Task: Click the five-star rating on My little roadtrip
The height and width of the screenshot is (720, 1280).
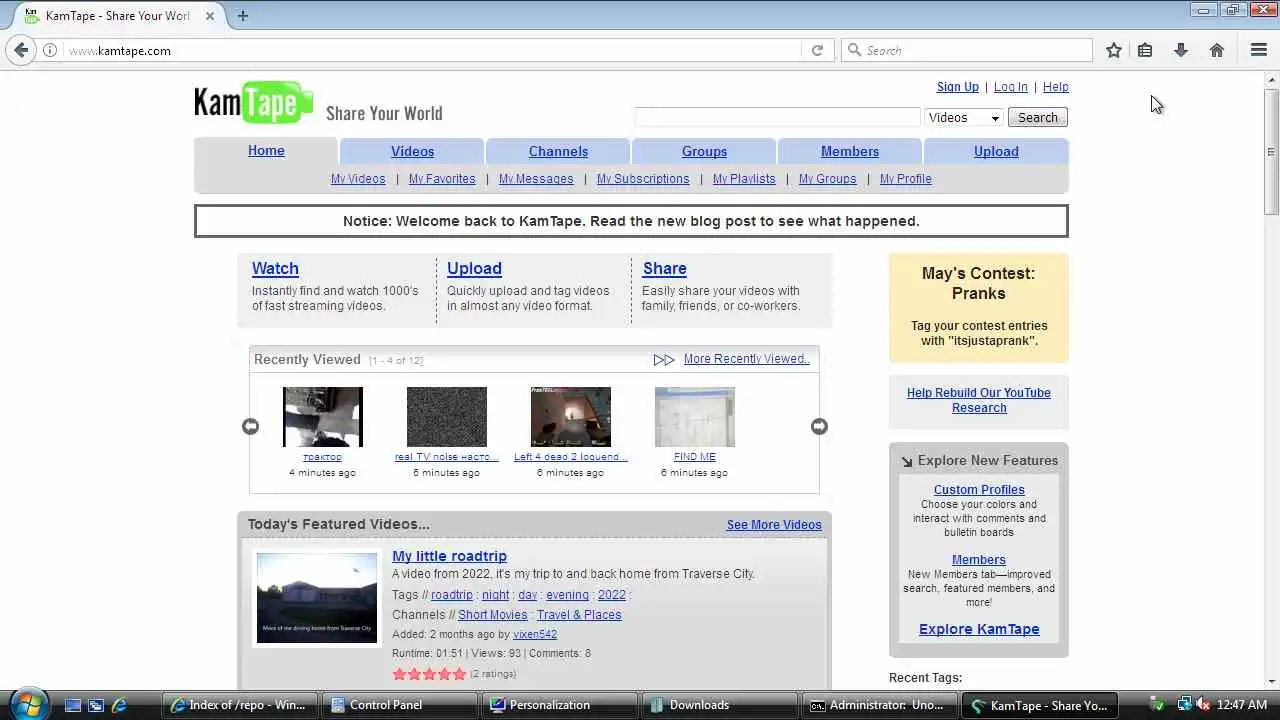Action: [x=429, y=674]
